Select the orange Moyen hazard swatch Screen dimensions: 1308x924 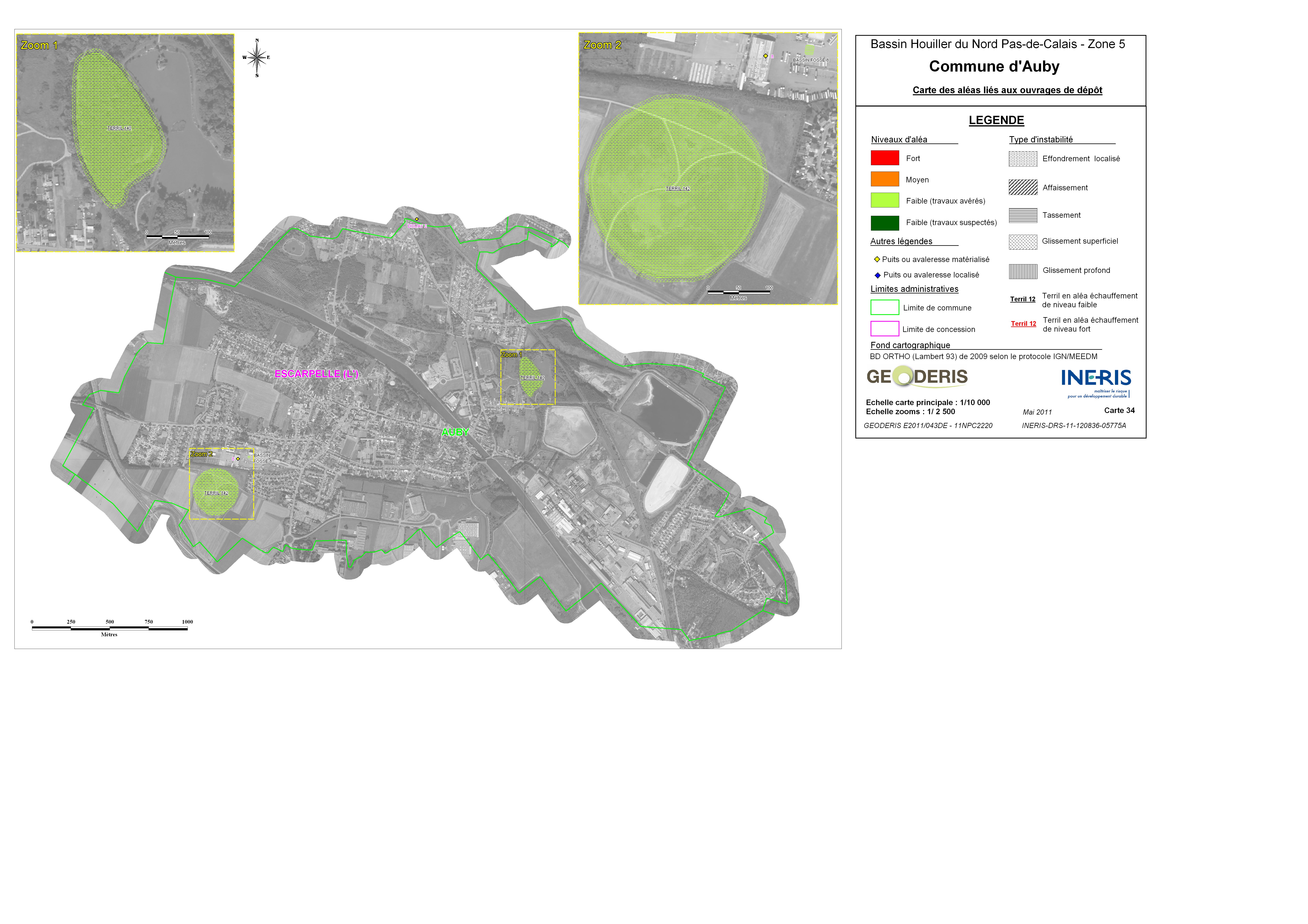885,179
